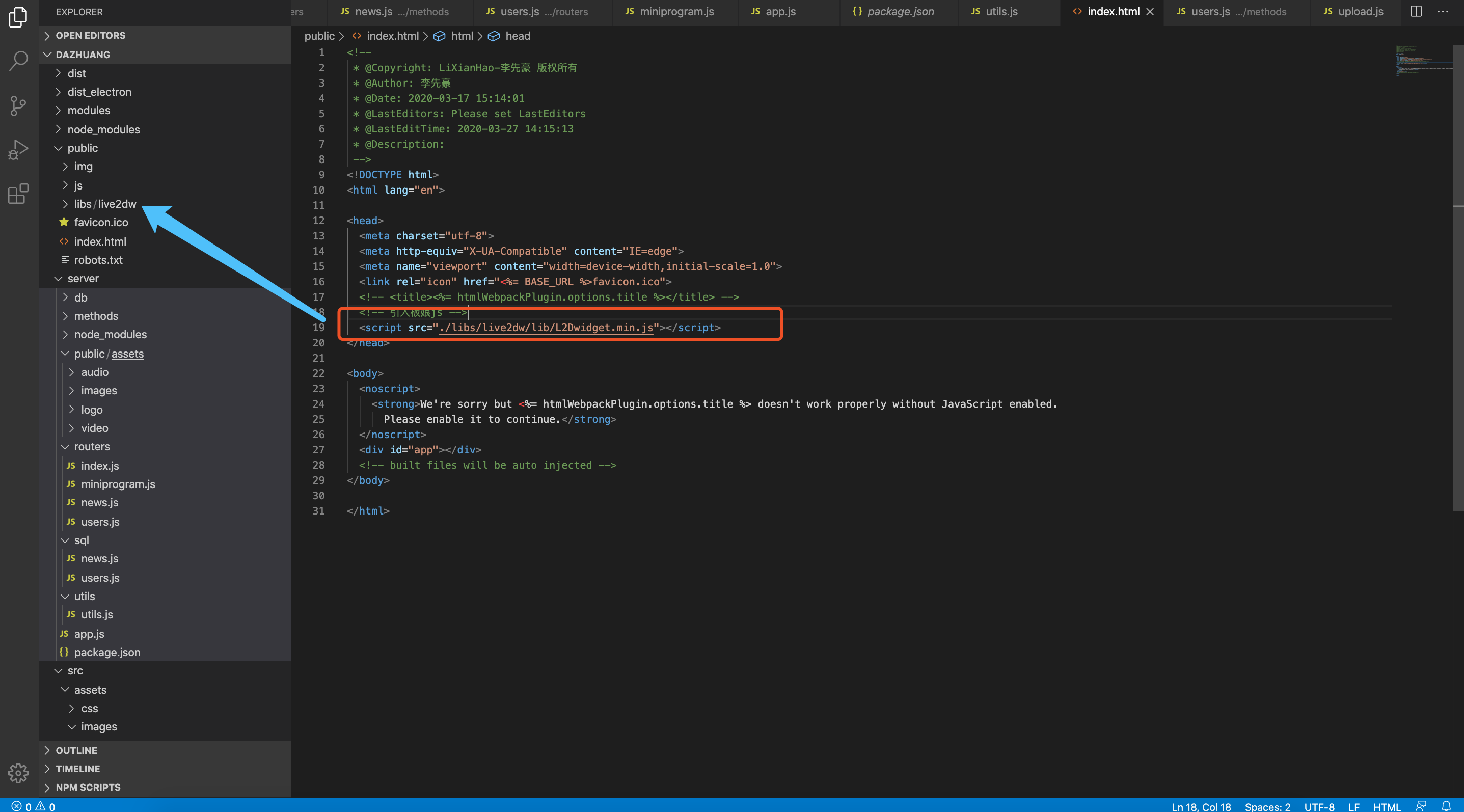This screenshot has width=1464, height=812.
Task: Switch to the package.json tab
Action: point(900,11)
